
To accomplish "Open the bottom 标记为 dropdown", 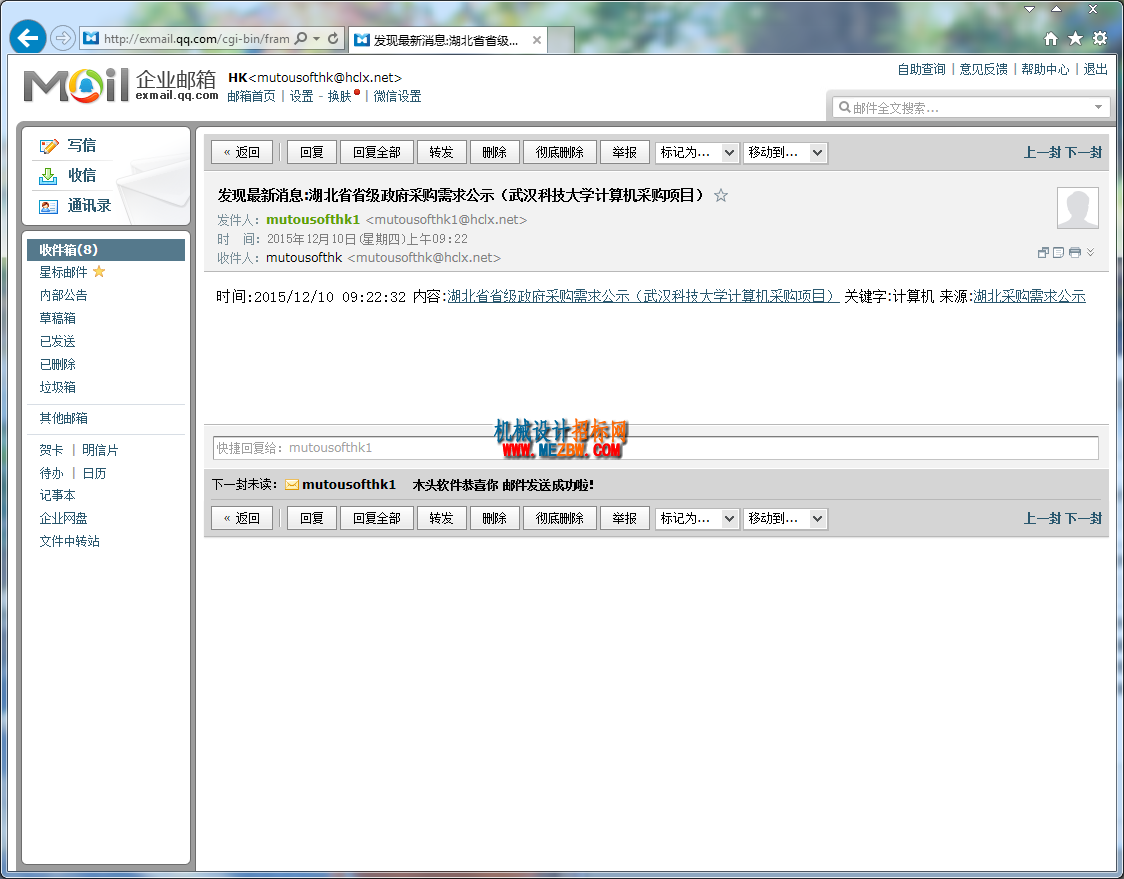I will (697, 518).
